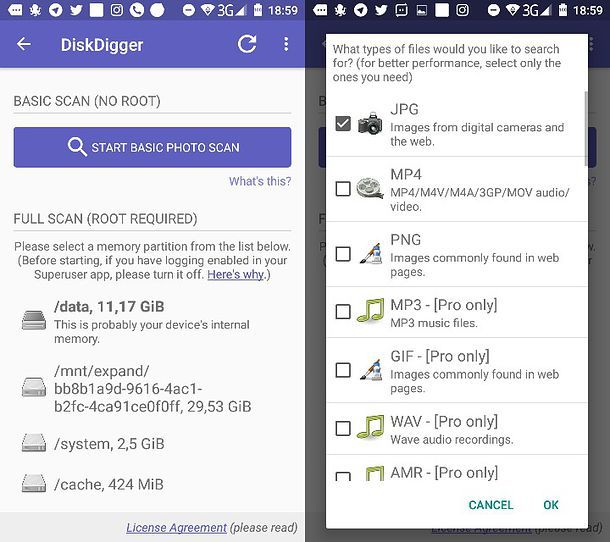The height and width of the screenshot is (542, 610).
Task: Tap the paintbrush icon for PNG
Action: tap(370, 254)
